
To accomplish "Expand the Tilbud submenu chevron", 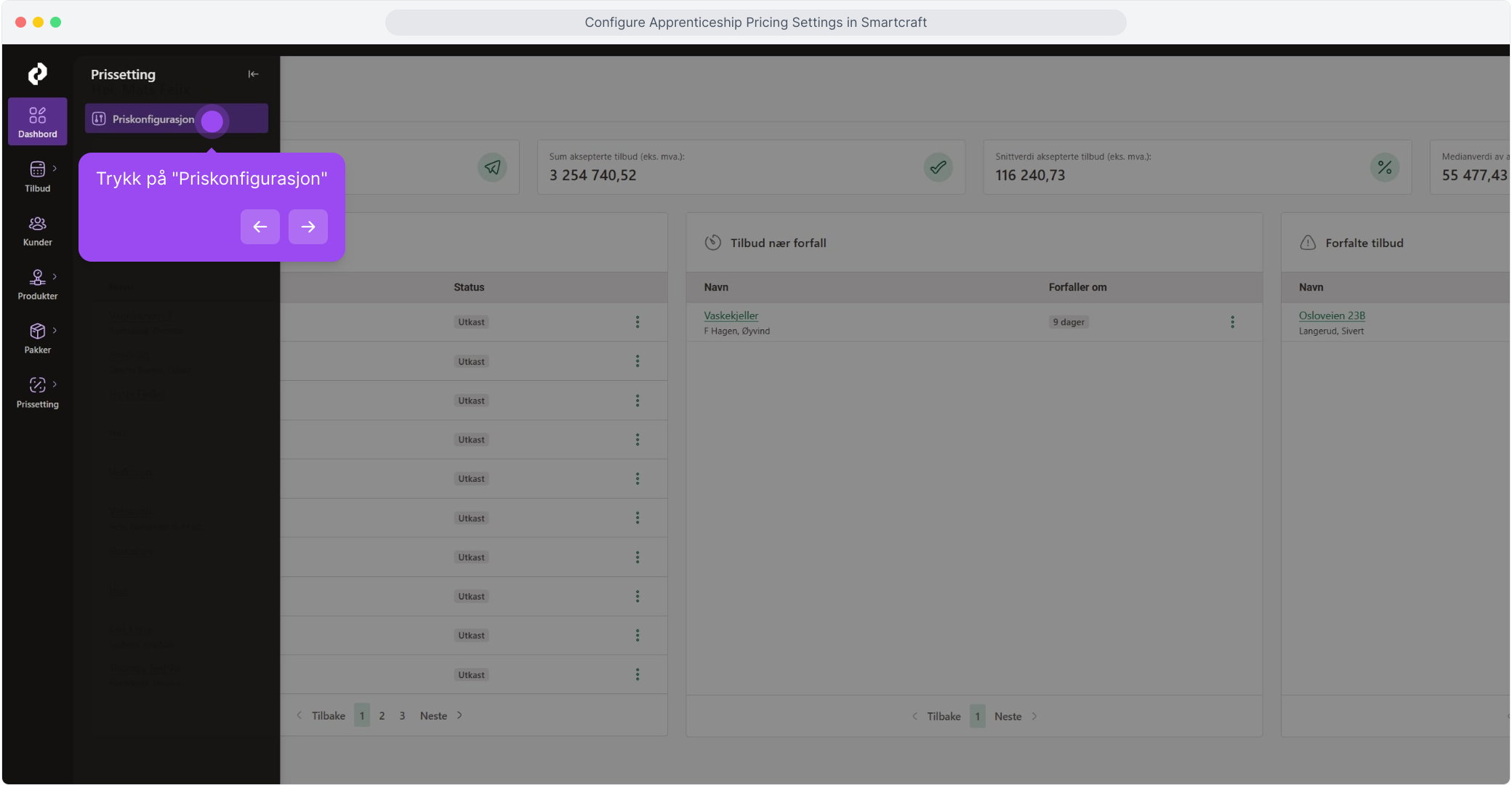I will tap(55, 169).
